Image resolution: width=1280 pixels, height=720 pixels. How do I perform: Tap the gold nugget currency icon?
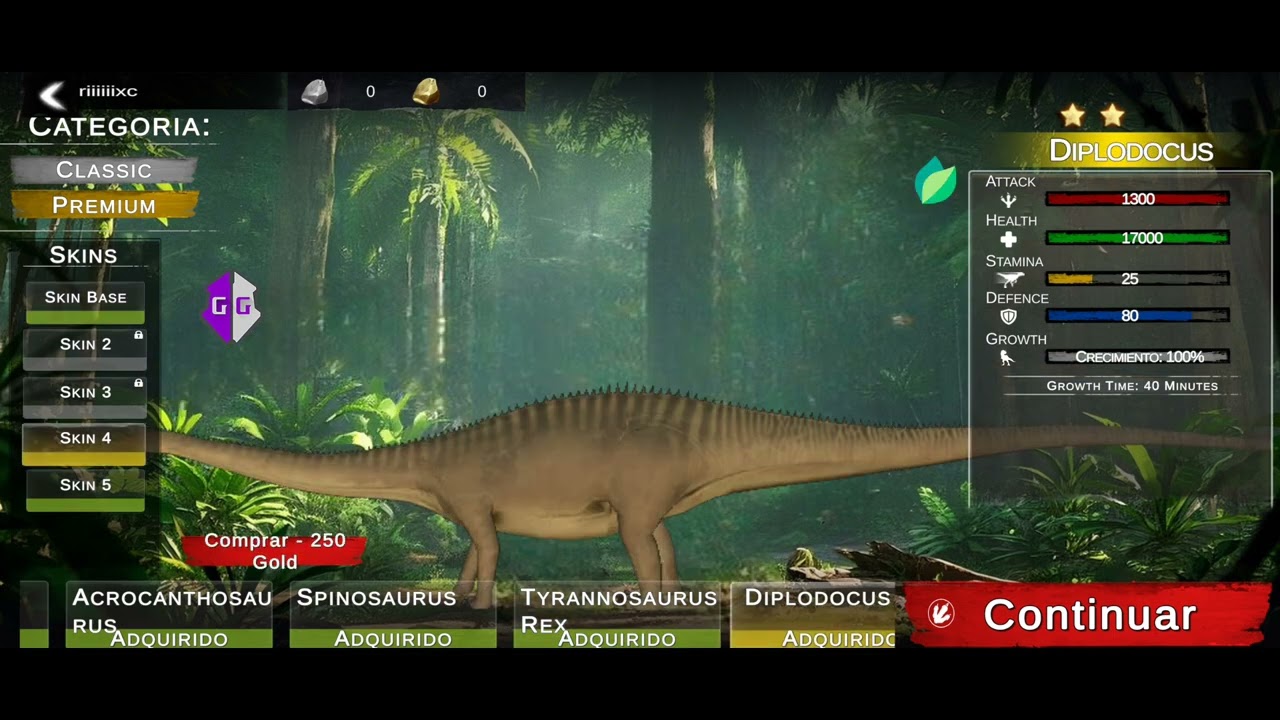(x=427, y=92)
